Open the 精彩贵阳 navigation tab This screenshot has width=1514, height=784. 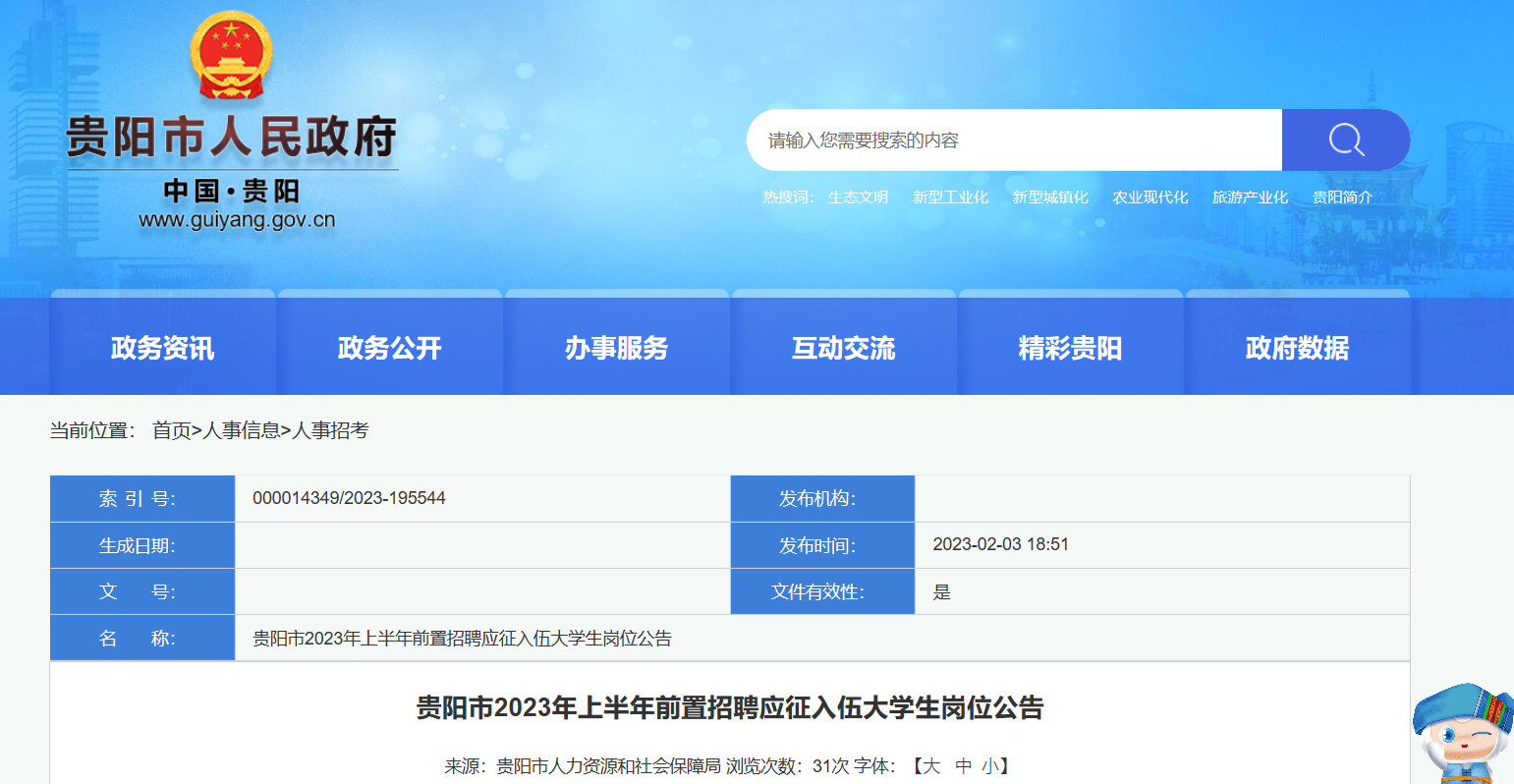pos(1070,347)
